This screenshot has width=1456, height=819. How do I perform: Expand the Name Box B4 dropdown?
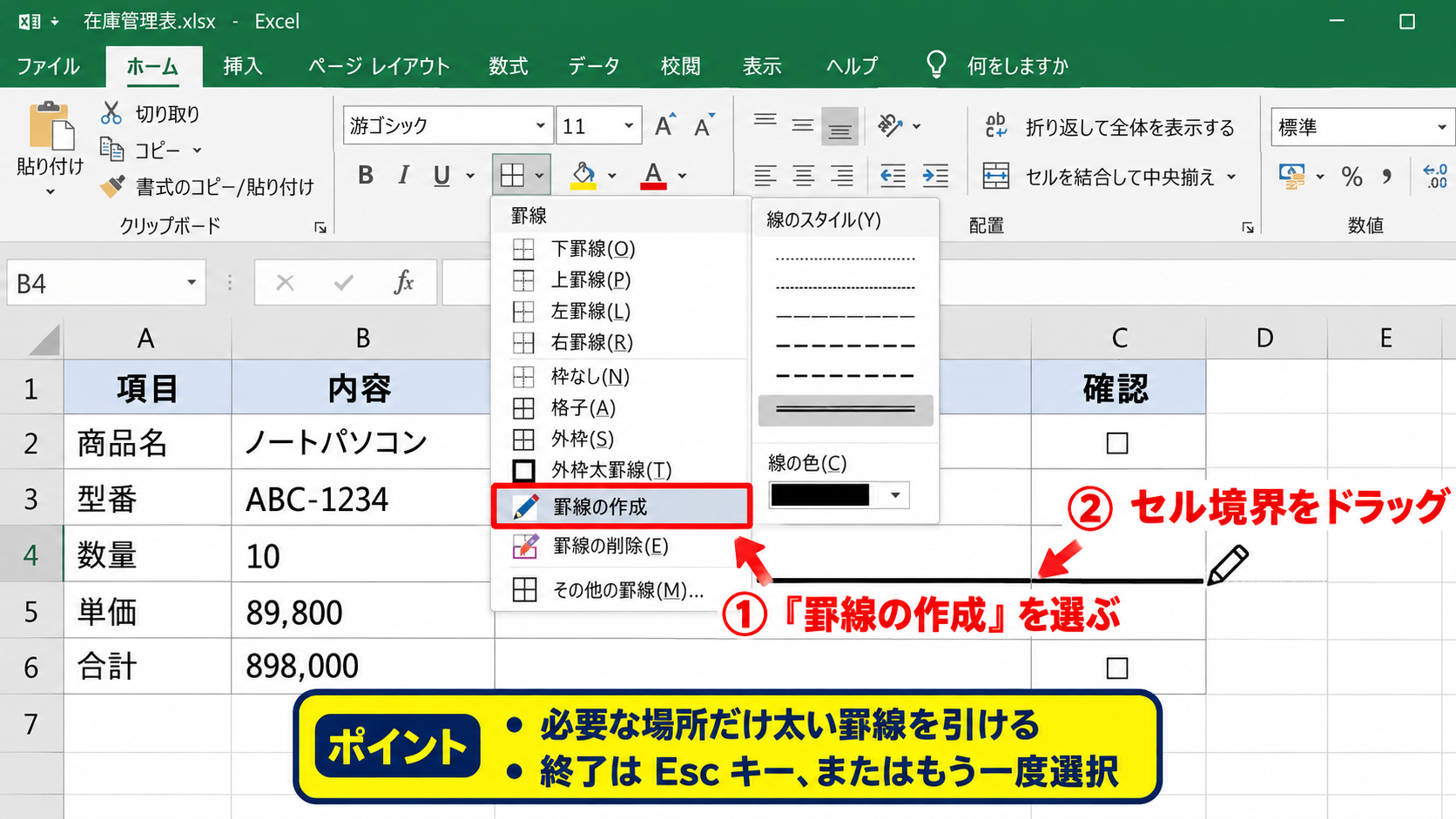point(191,283)
